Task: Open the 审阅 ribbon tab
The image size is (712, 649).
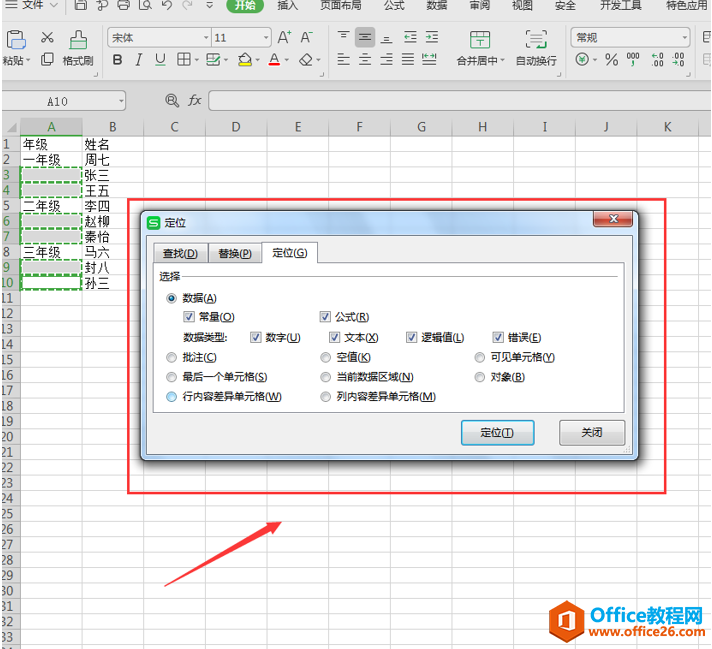Action: coord(480,5)
